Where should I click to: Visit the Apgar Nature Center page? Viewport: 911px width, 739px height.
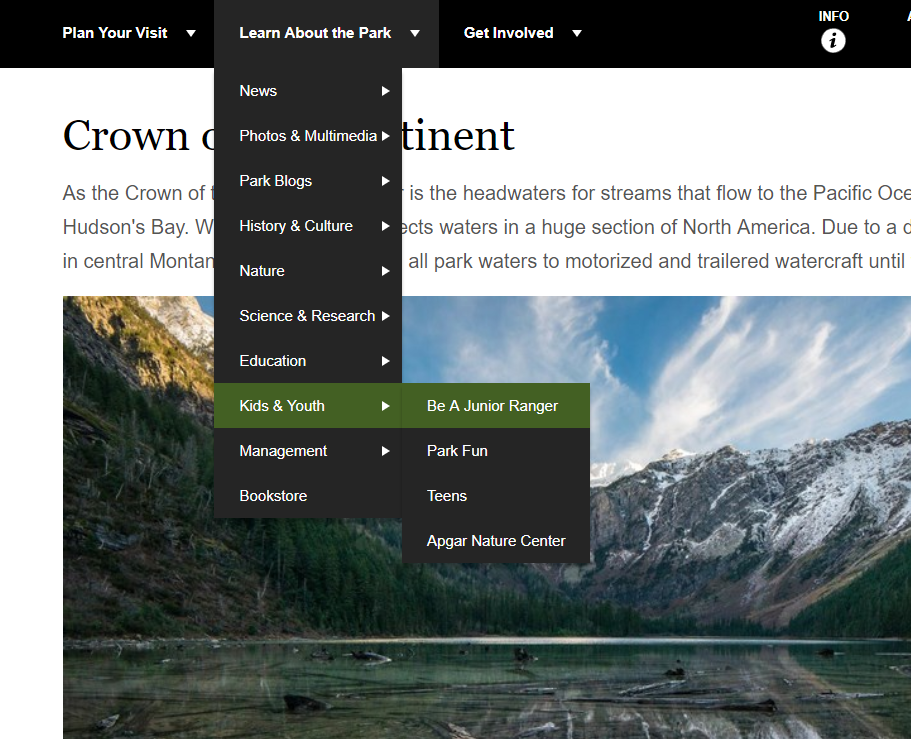tap(496, 541)
